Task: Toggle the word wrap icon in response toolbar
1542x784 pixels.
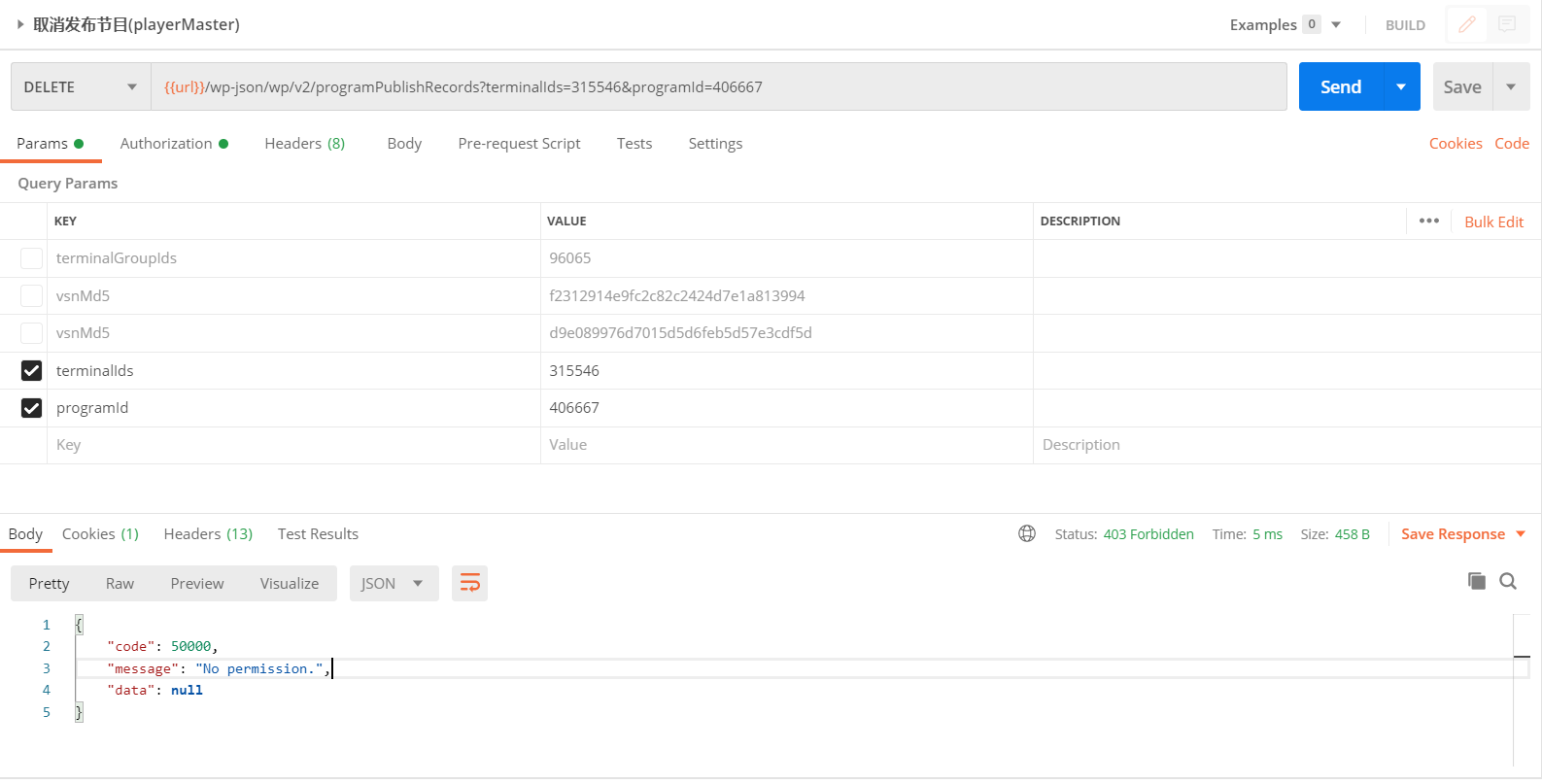Action: pos(469,583)
